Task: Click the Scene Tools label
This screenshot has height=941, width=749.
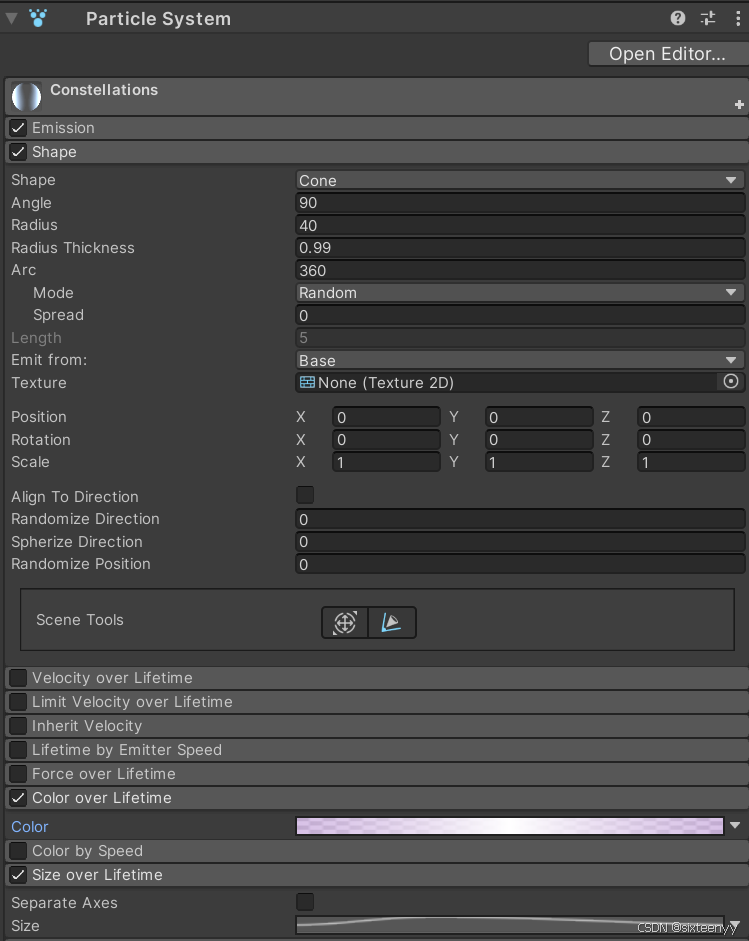Action: point(80,620)
